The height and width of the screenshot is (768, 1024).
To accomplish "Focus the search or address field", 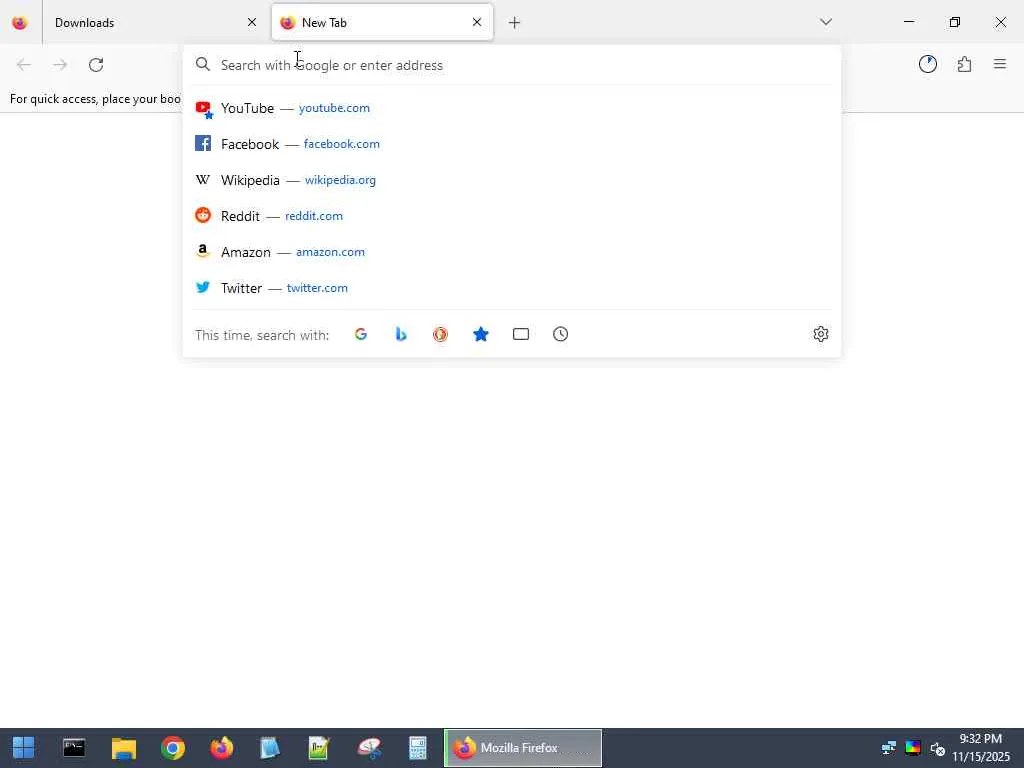I will [511, 65].
